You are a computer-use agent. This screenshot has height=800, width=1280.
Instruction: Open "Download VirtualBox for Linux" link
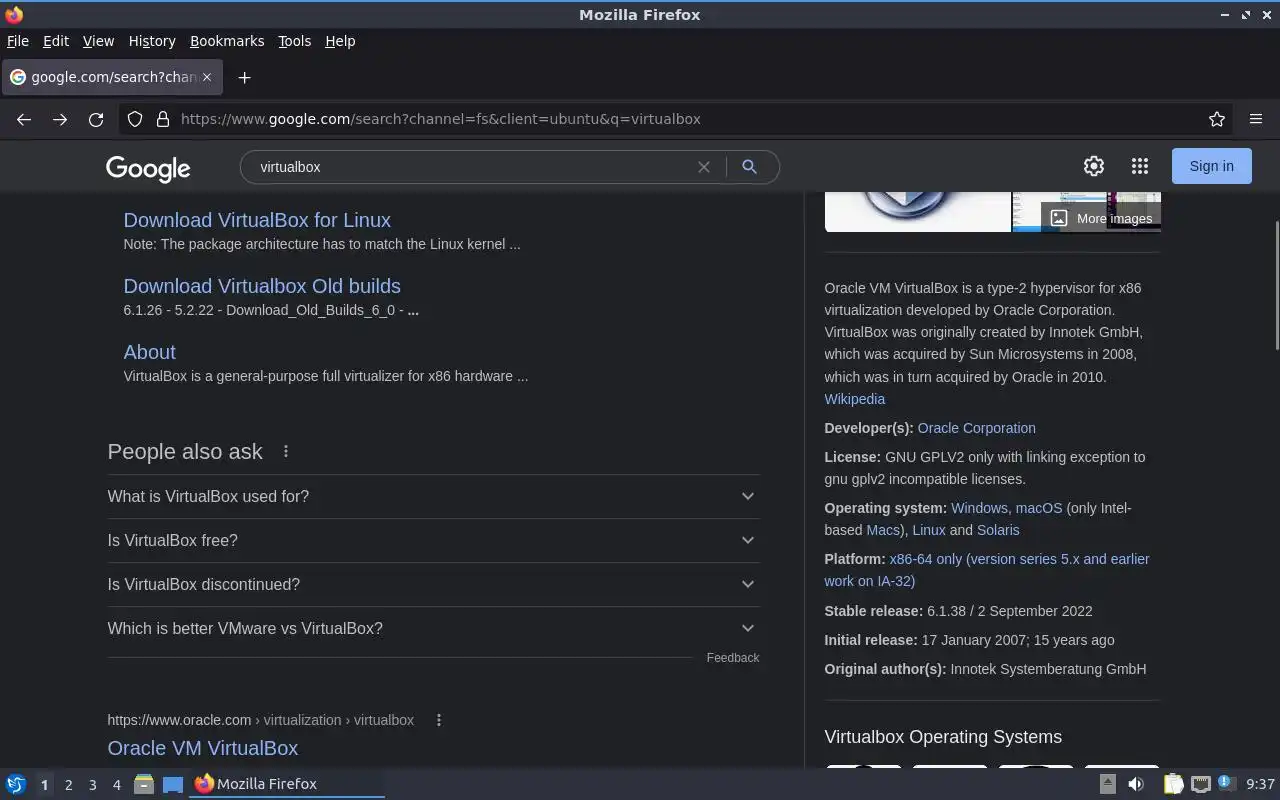click(x=257, y=220)
